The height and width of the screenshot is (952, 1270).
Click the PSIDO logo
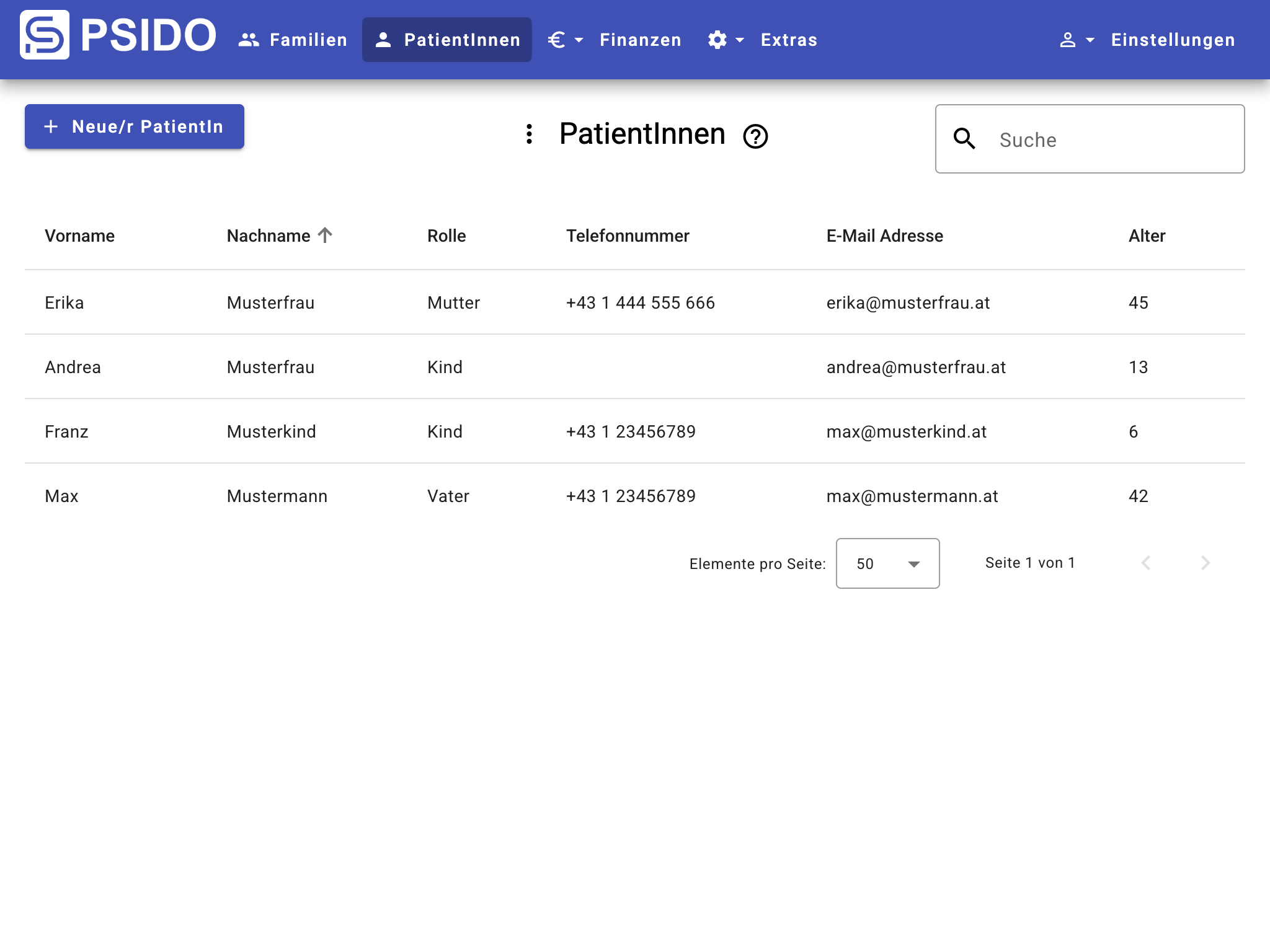[118, 35]
